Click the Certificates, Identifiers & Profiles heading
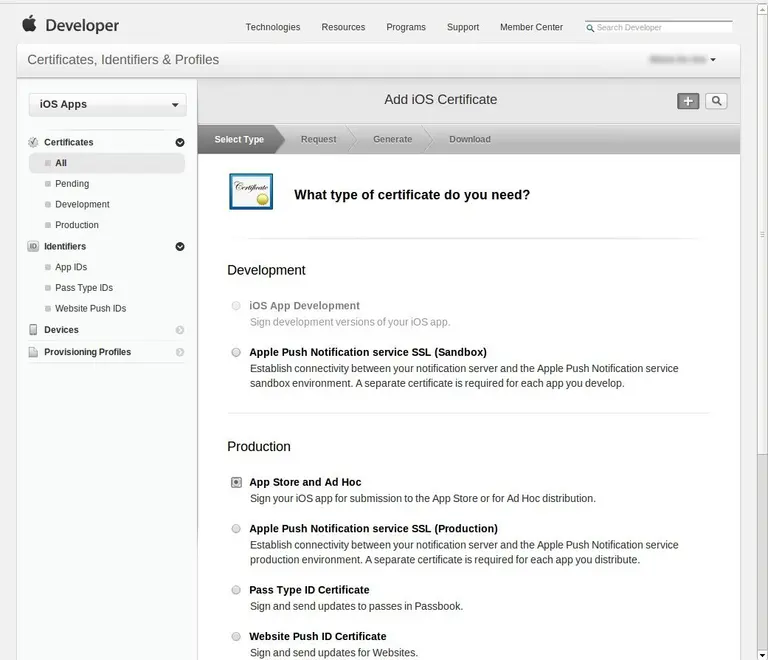Image resolution: width=768 pixels, height=660 pixels. click(x=123, y=60)
